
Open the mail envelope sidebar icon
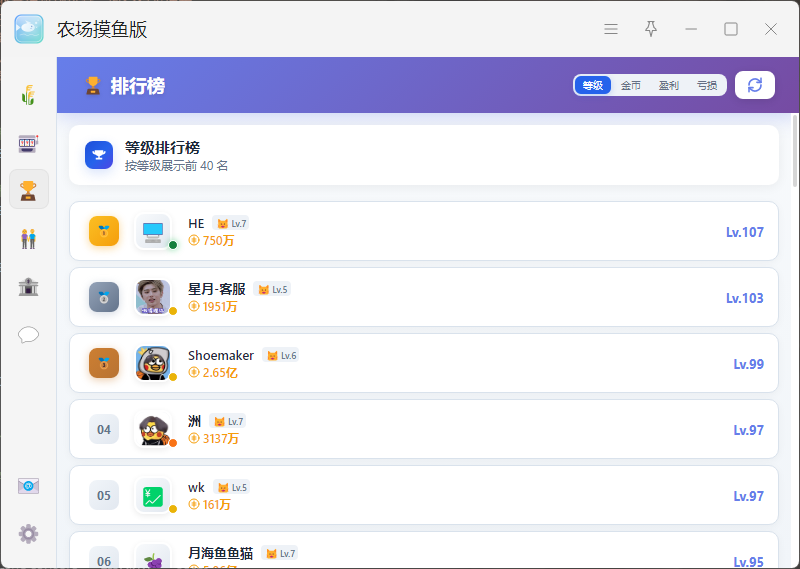tap(29, 486)
